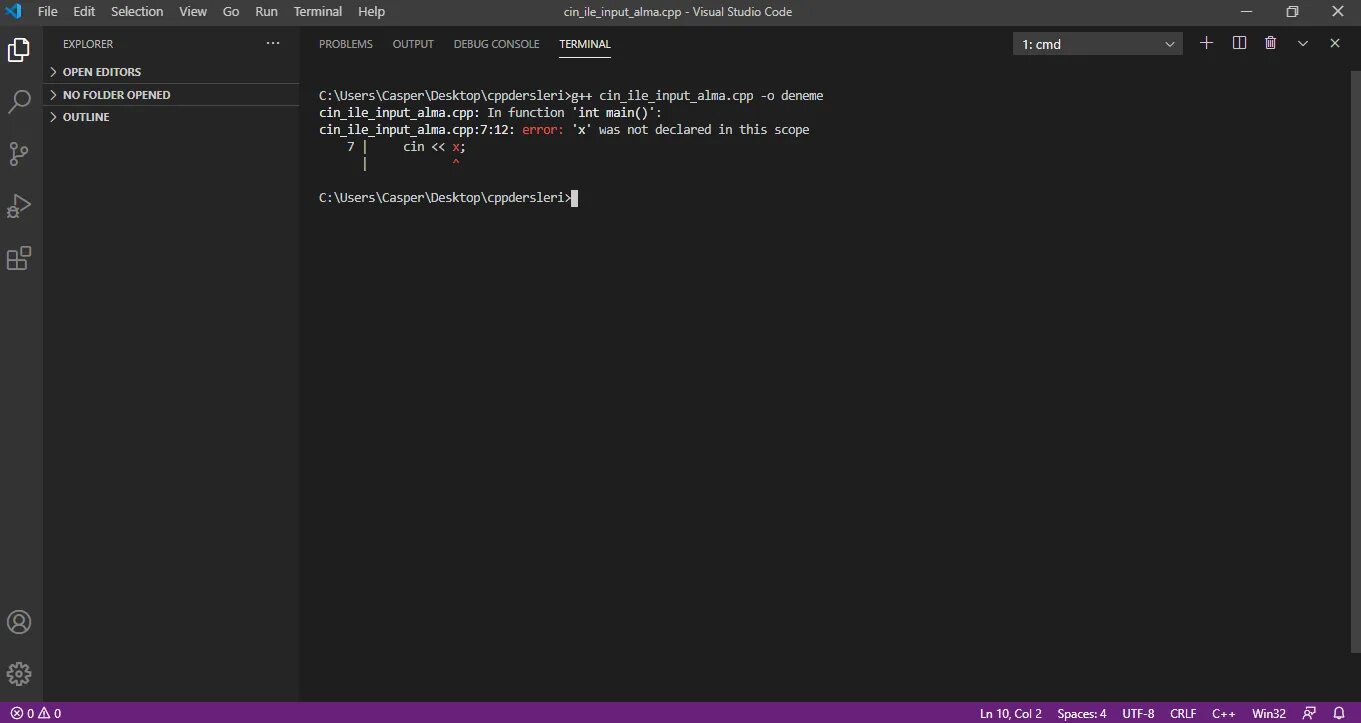Open notifications bell in status bar

(x=1339, y=713)
